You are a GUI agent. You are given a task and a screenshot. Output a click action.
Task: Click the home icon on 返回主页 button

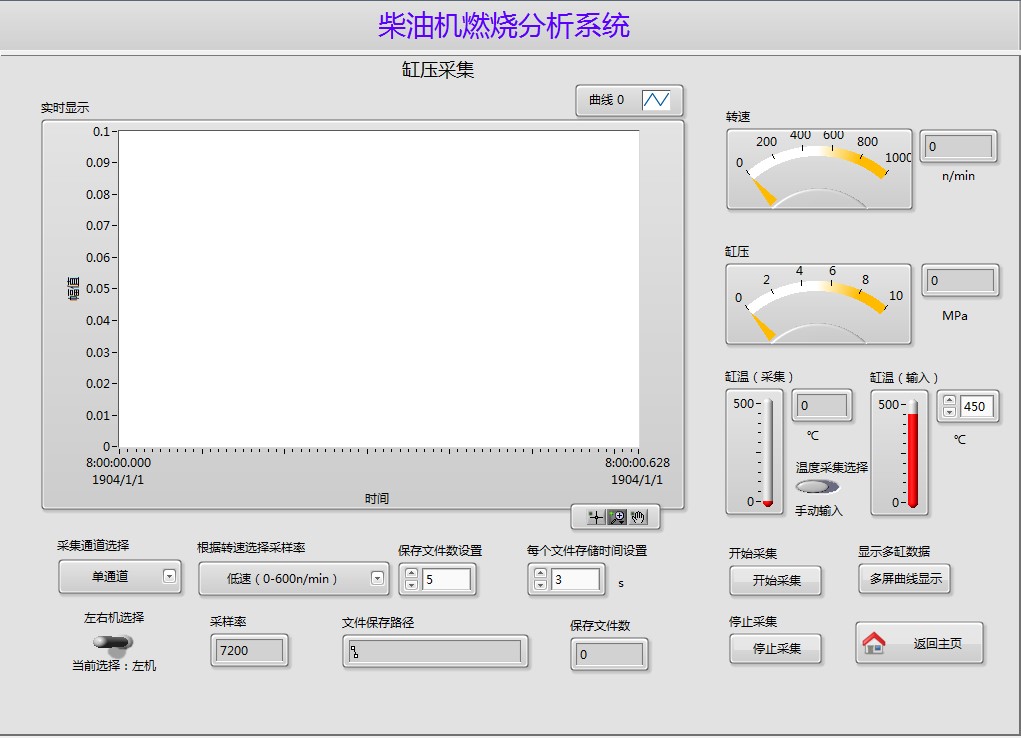pos(874,644)
